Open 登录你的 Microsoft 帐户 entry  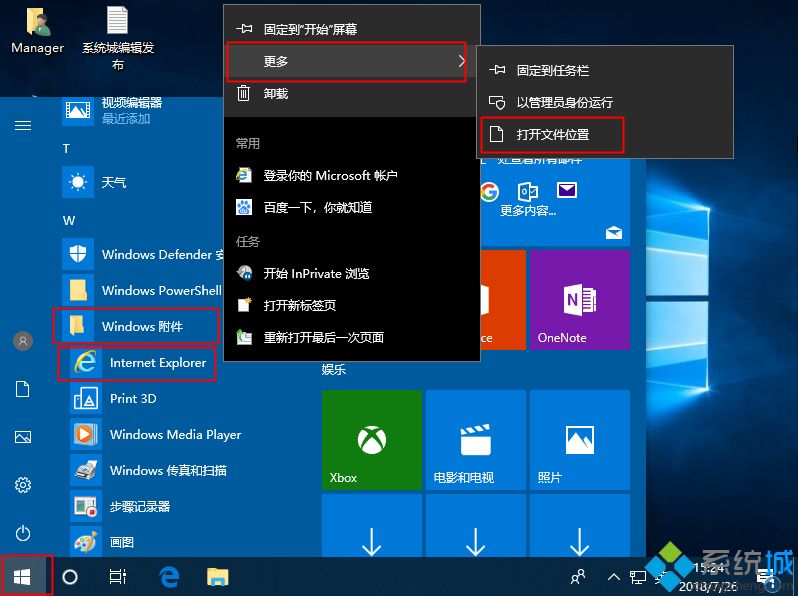coord(352,176)
